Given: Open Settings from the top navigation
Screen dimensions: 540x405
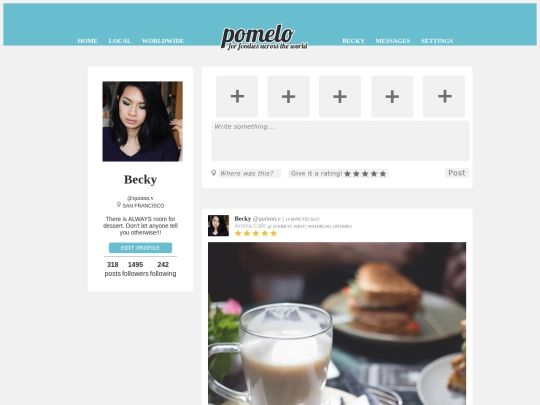Looking at the screenshot, I should coord(437,41).
